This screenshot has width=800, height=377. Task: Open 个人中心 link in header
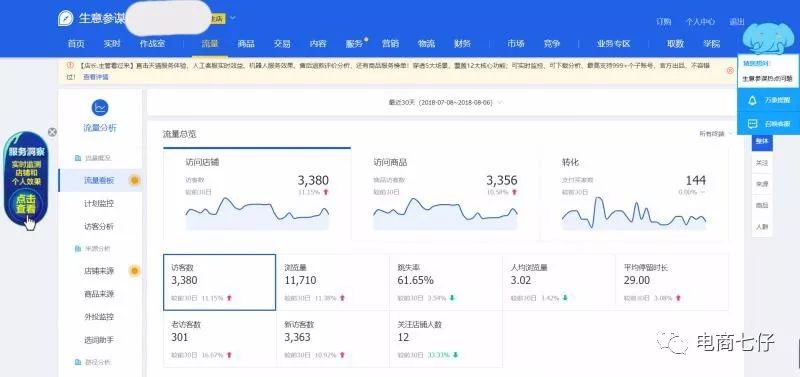click(700, 22)
